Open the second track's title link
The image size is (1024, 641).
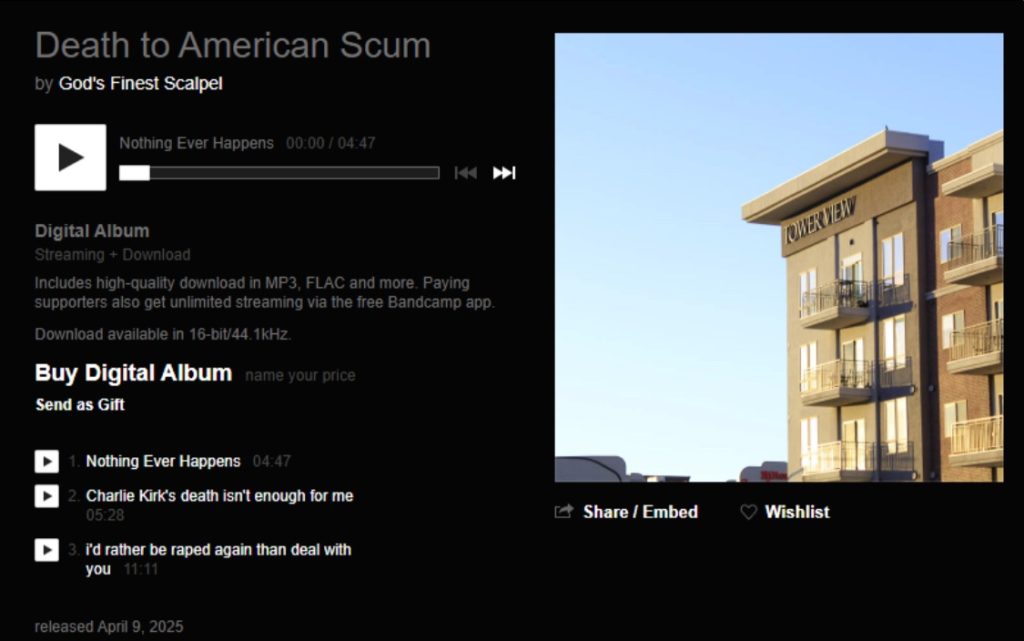(x=219, y=496)
